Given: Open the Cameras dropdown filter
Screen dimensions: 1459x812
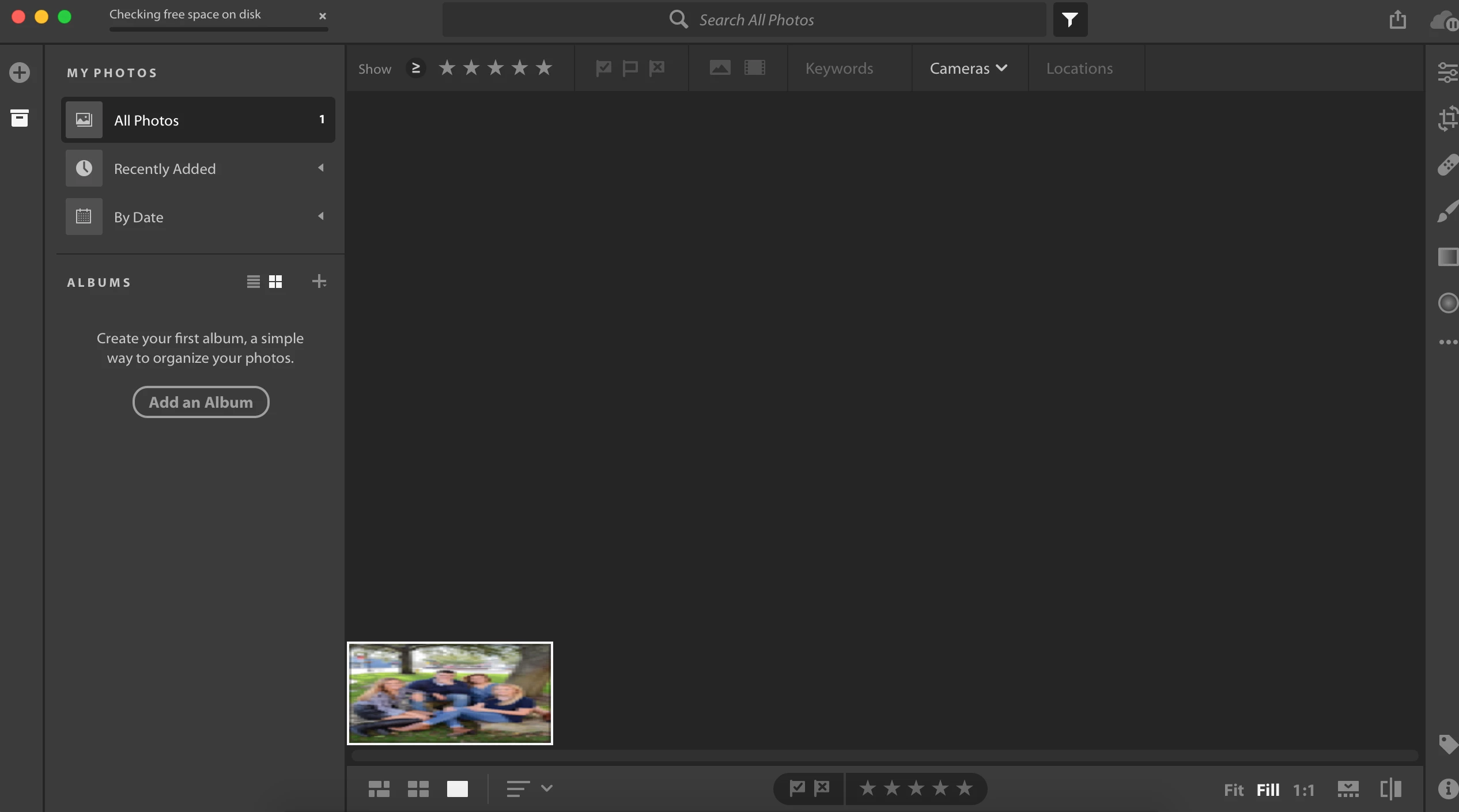Looking at the screenshot, I should pyautogui.click(x=968, y=69).
